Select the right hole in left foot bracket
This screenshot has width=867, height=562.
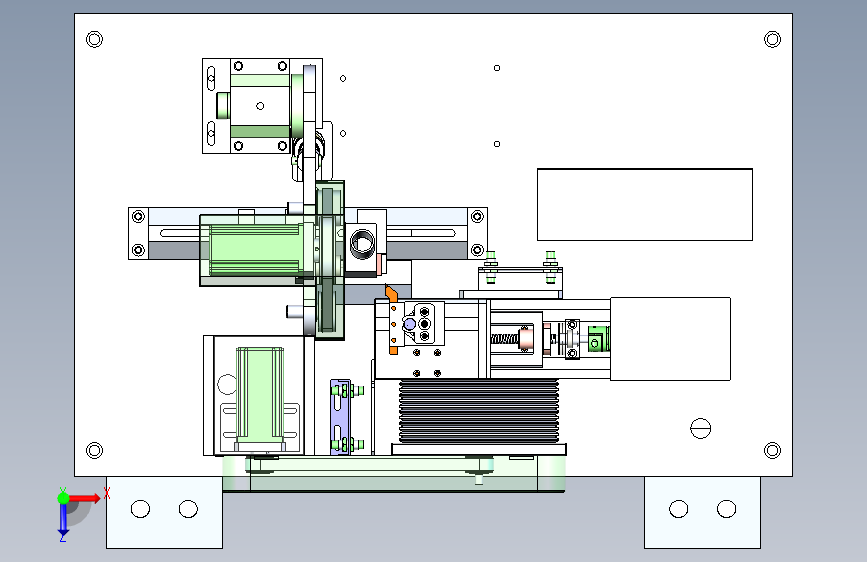tap(189, 509)
